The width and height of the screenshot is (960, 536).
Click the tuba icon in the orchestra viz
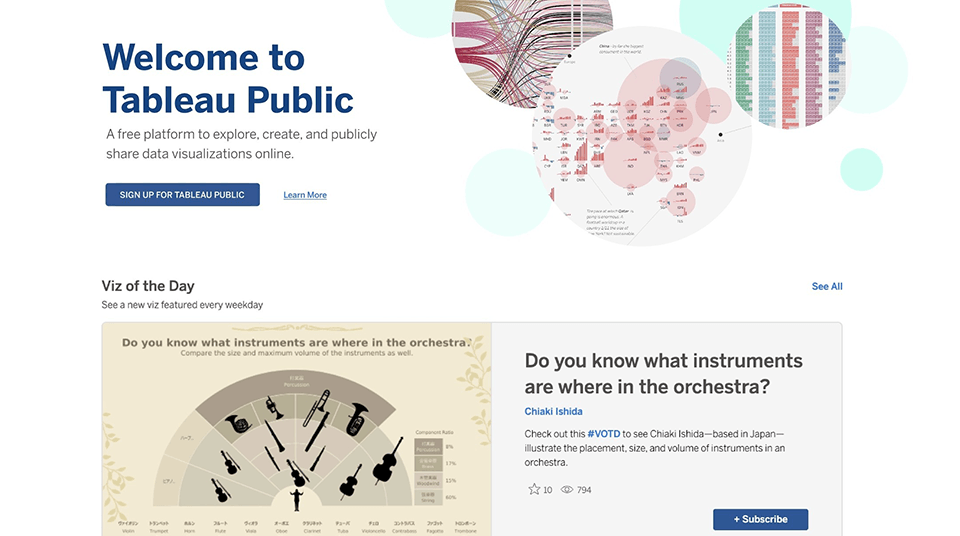[358, 418]
